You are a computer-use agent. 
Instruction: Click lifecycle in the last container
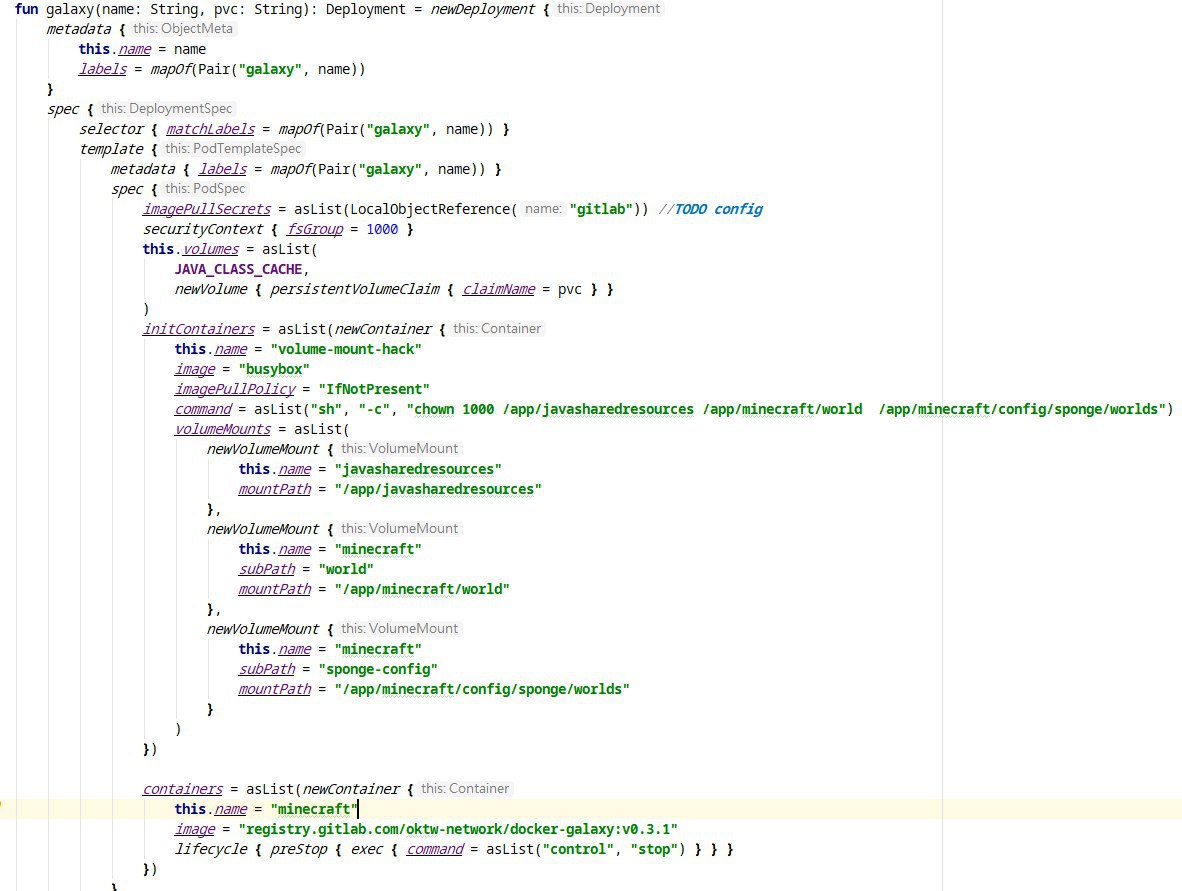tap(211, 849)
